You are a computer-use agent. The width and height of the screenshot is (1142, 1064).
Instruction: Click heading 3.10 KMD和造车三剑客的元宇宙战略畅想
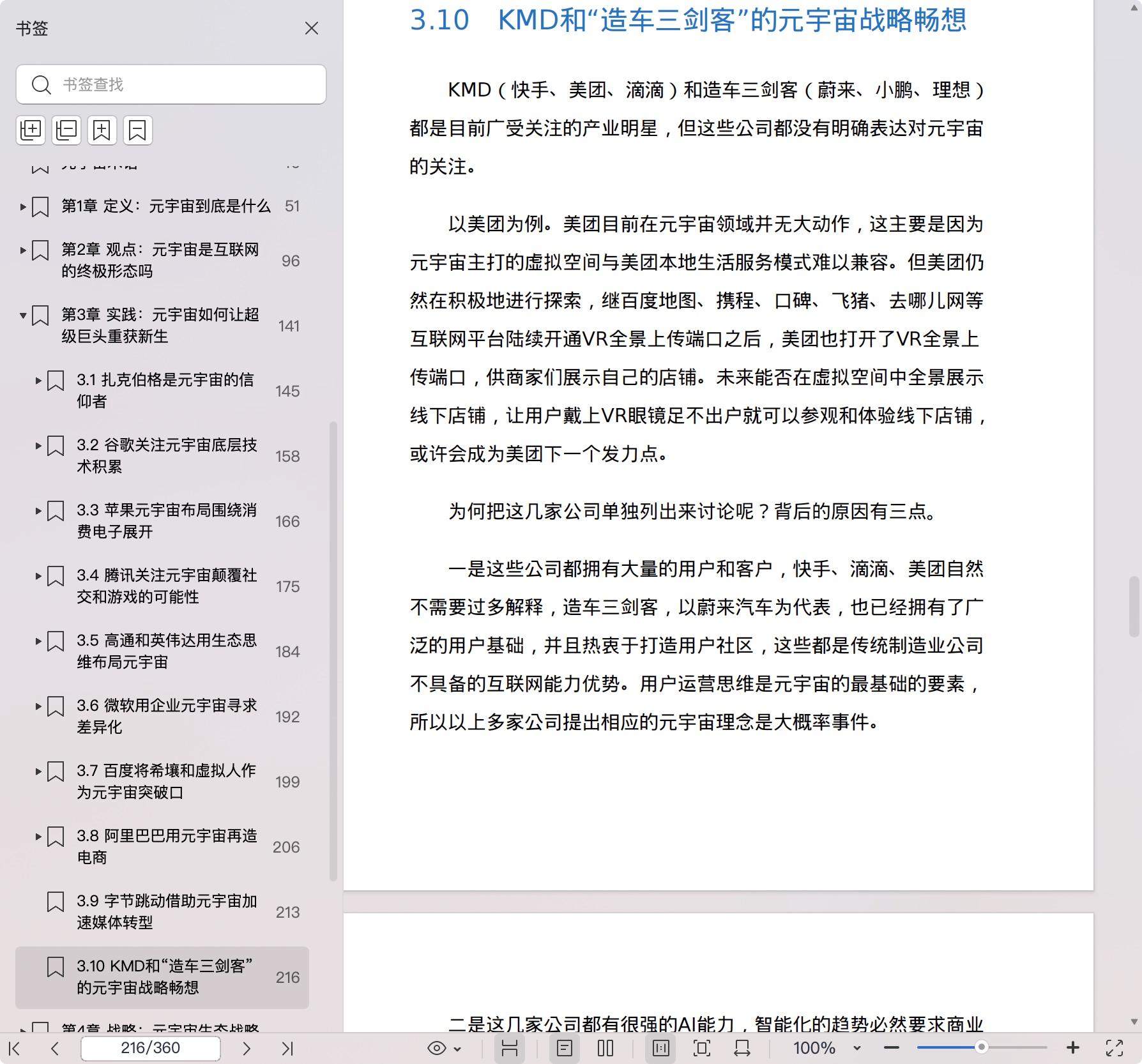tap(688, 19)
